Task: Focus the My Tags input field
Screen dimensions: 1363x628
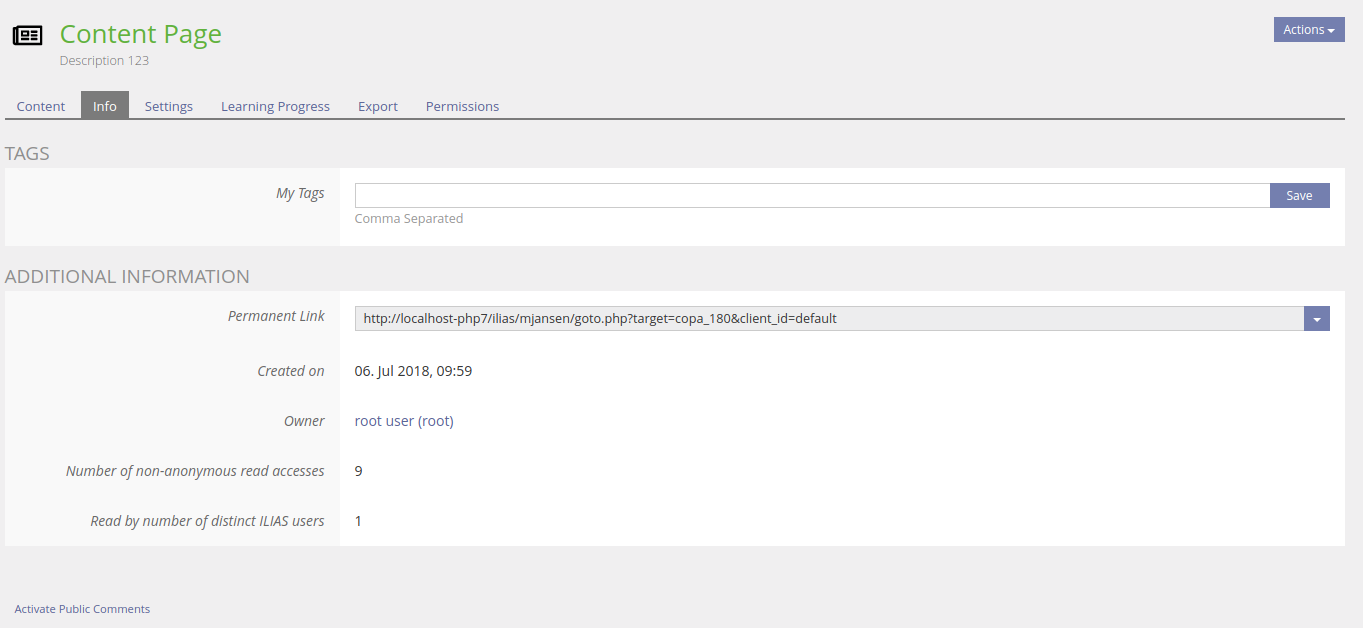Action: (811, 195)
